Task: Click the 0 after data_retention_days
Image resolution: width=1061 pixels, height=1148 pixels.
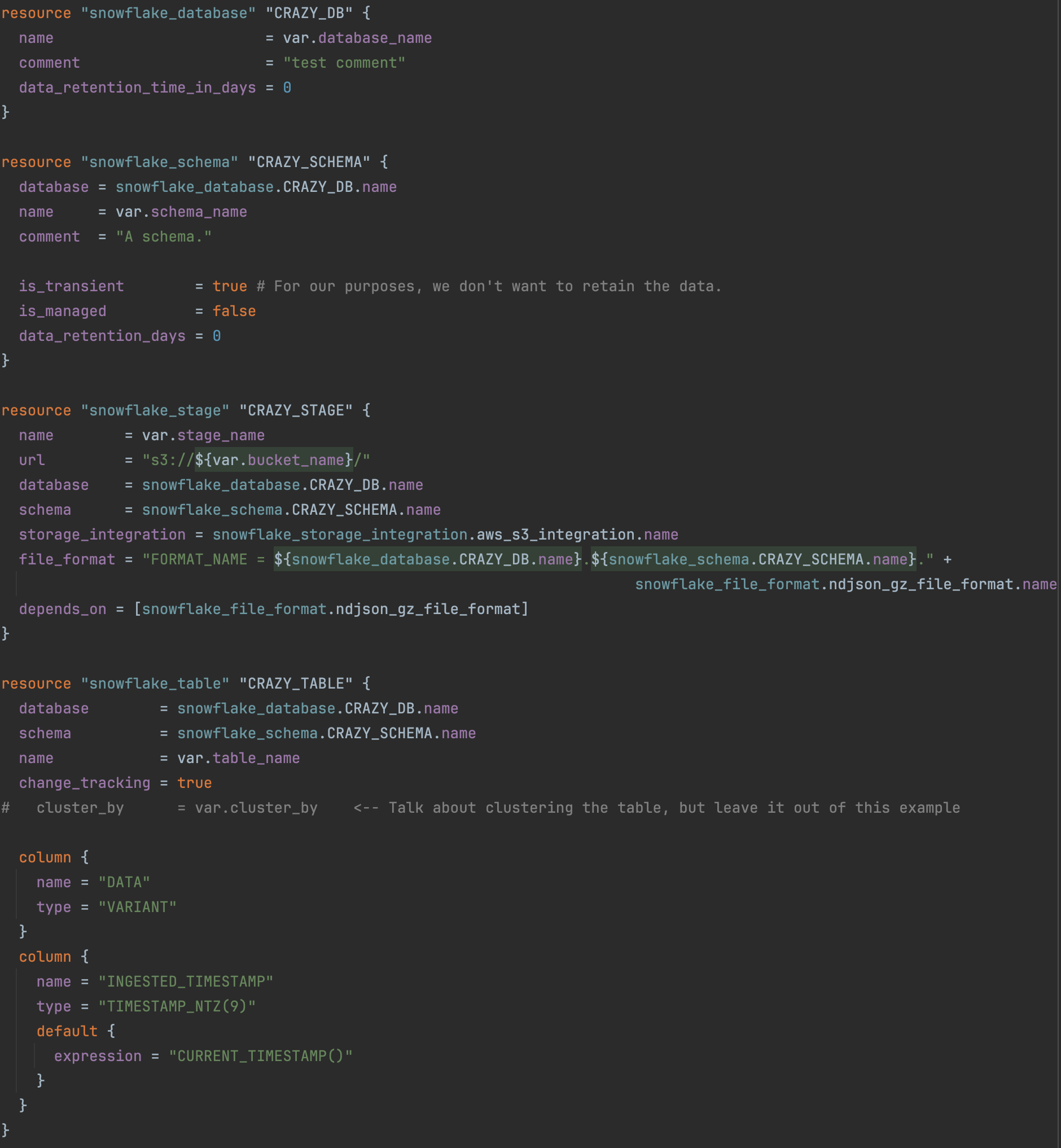Action: tap(217, 336)
